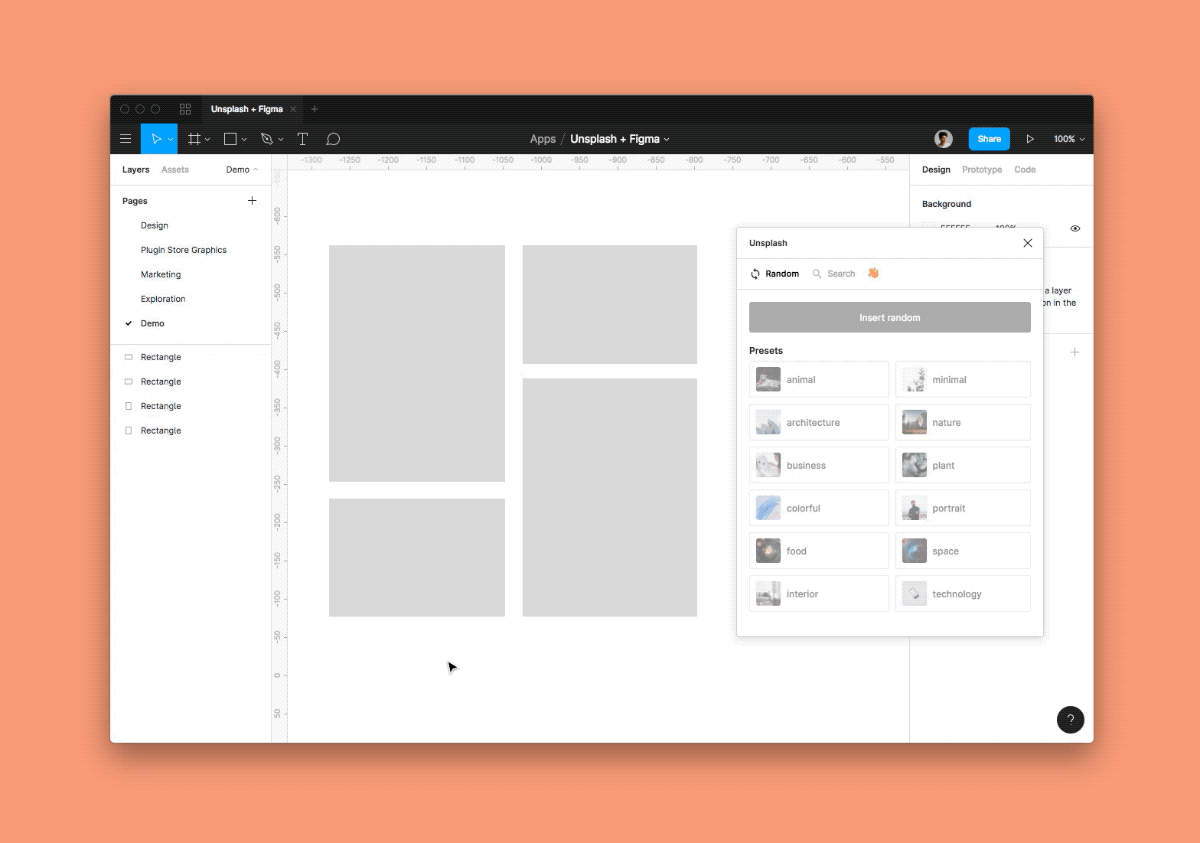The width and height of the screenshot is (1200, 843).
Task: Collapse the Demo pages list
Action: click(242, 170)
